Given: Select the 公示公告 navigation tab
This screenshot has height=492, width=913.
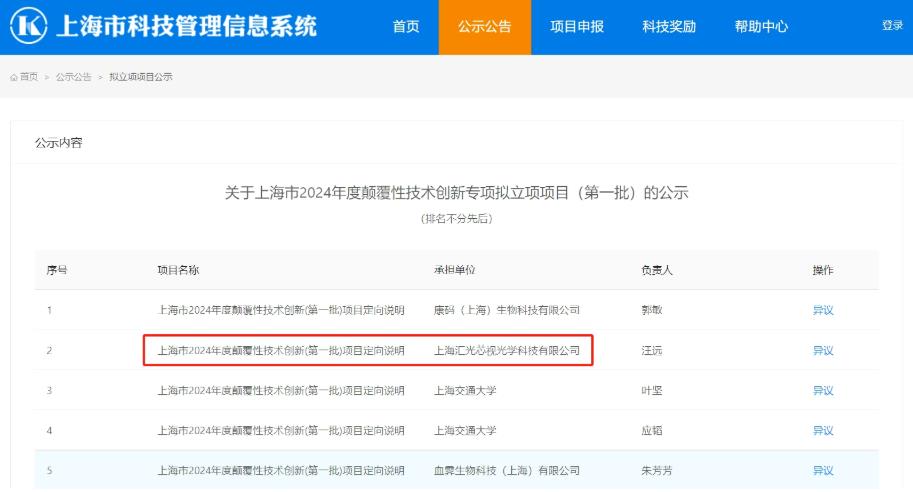Looking at the screenshot, I should coord(484,27).
